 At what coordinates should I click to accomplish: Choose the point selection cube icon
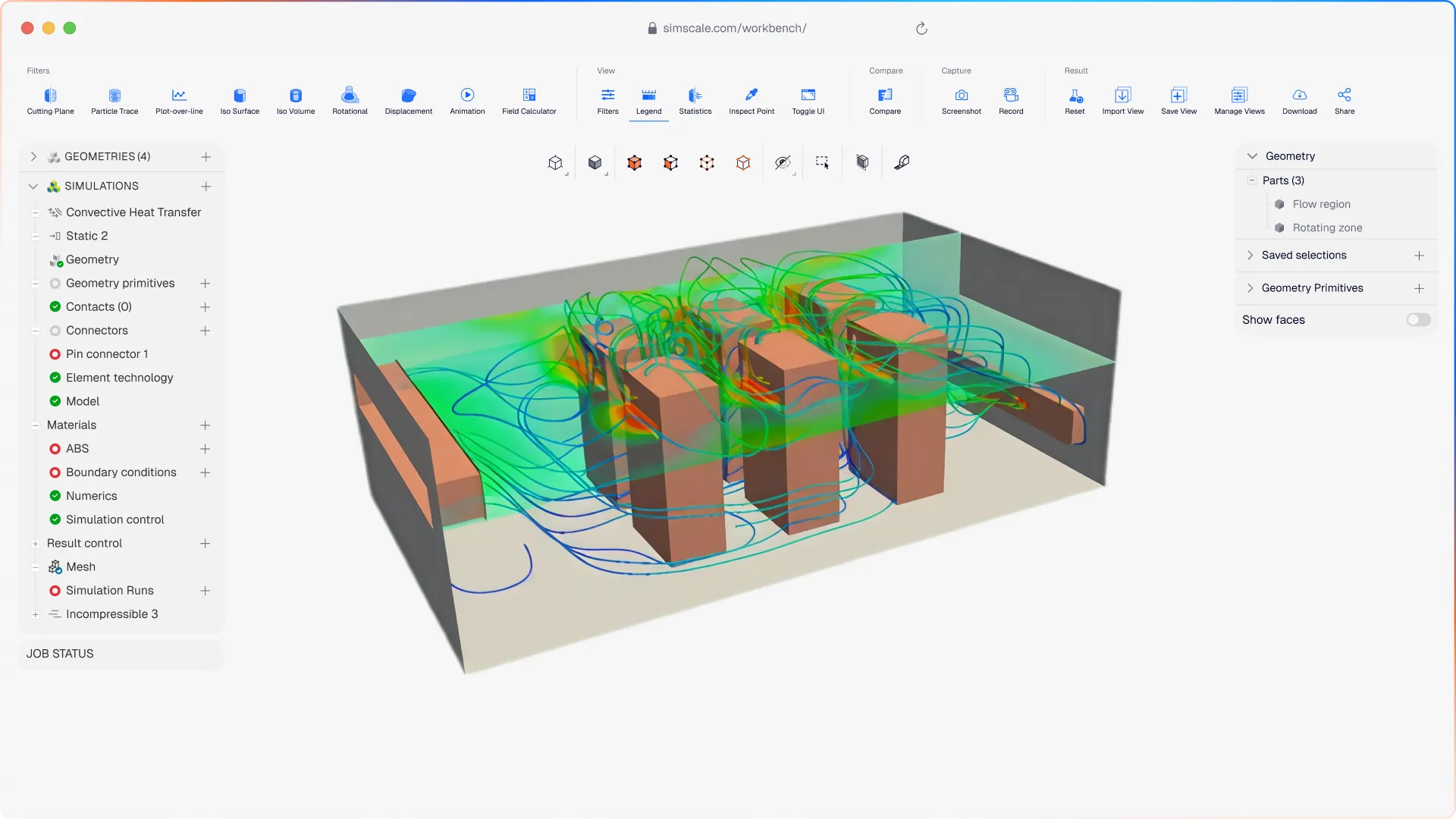pyautogui.click(x=707, y=162)
